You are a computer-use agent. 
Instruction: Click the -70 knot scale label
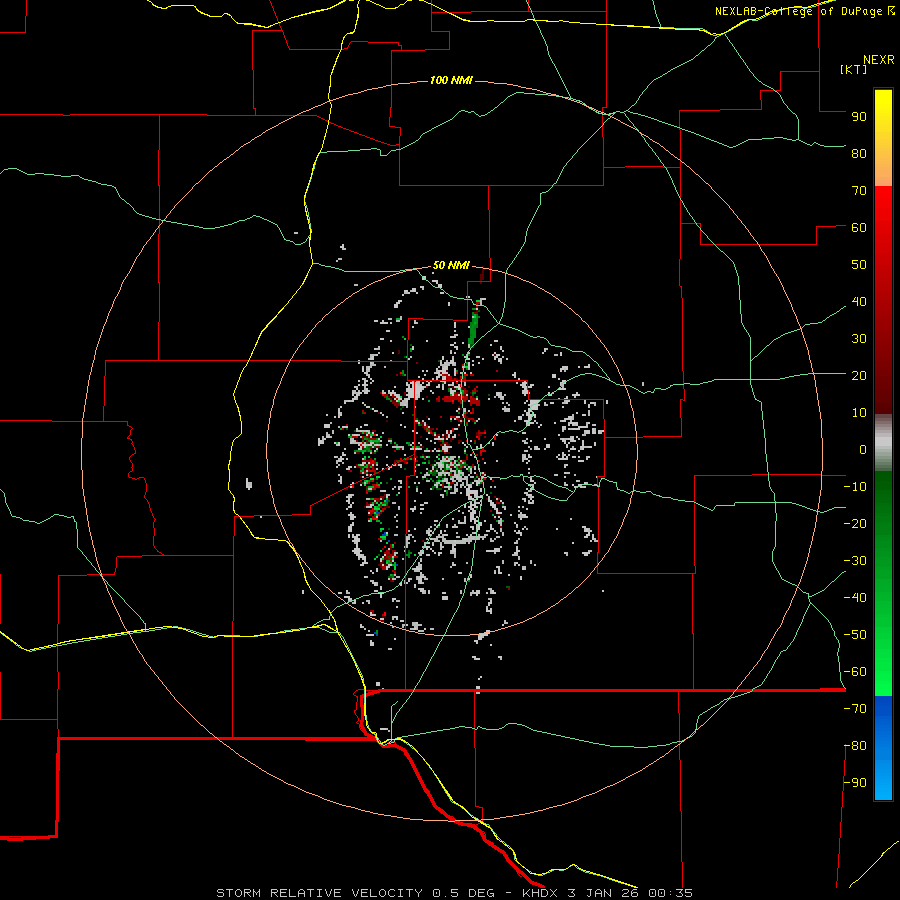[855, 709]
